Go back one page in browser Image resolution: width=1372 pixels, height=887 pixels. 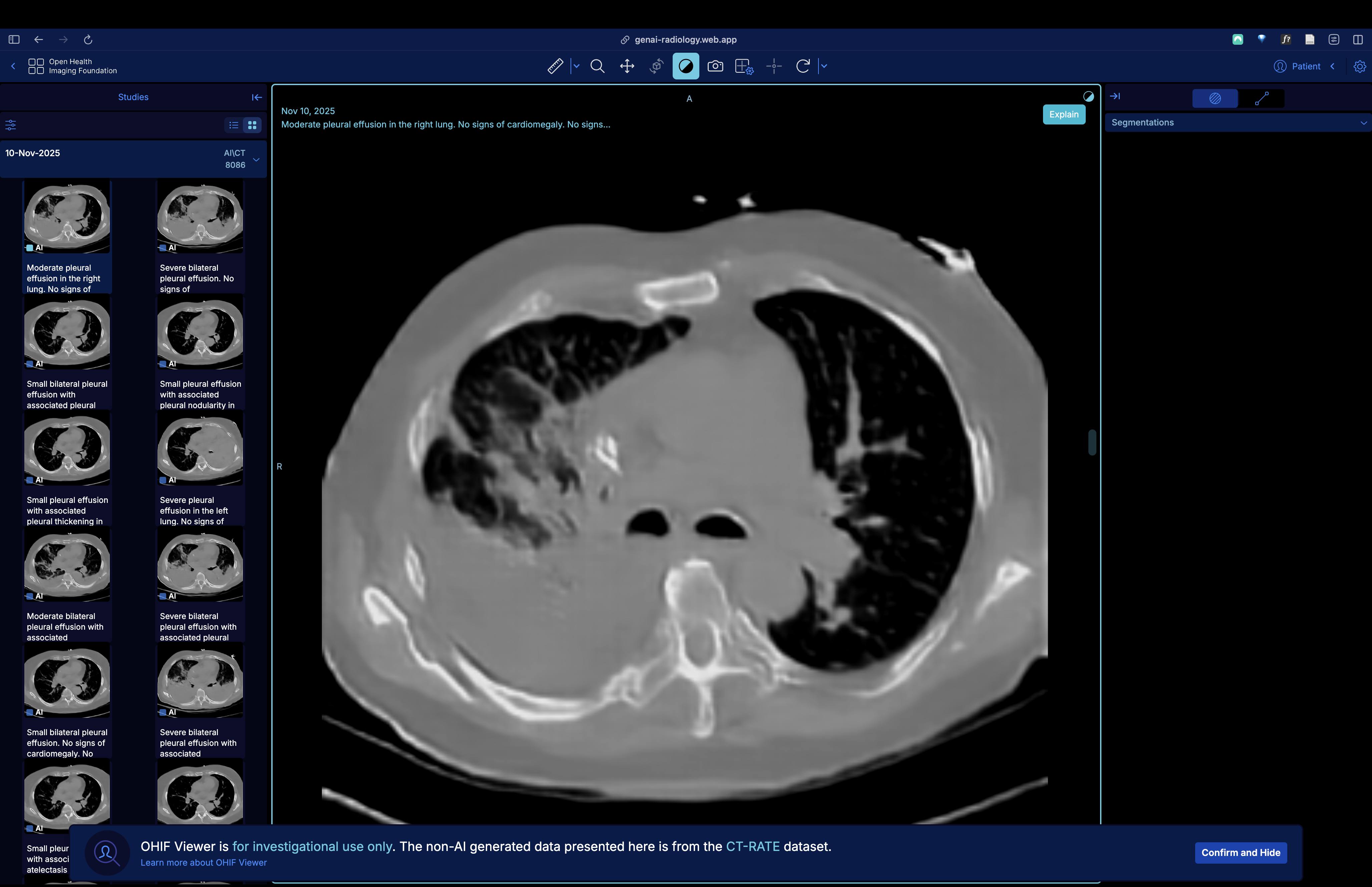39,39
